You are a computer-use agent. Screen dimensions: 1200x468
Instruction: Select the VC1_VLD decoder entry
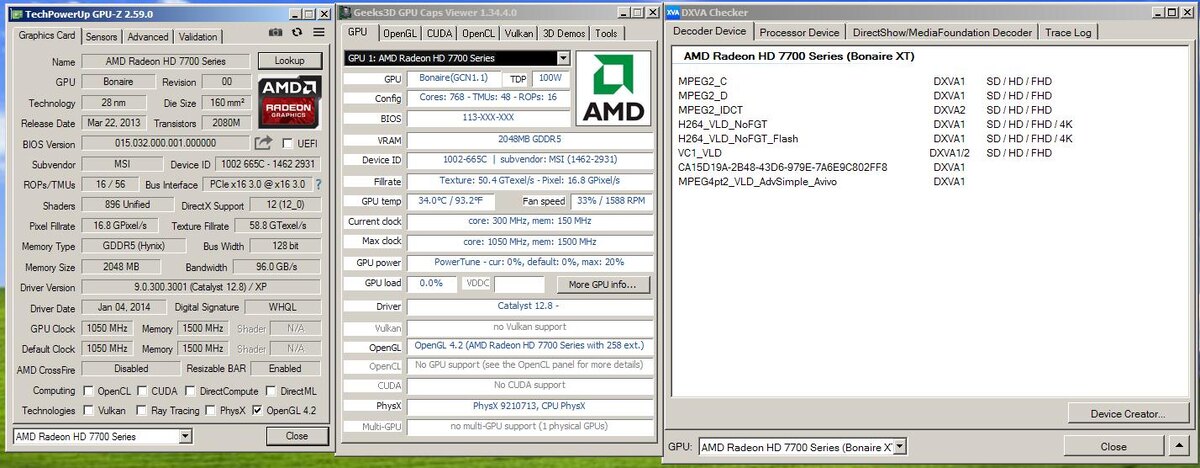[700, 153]
